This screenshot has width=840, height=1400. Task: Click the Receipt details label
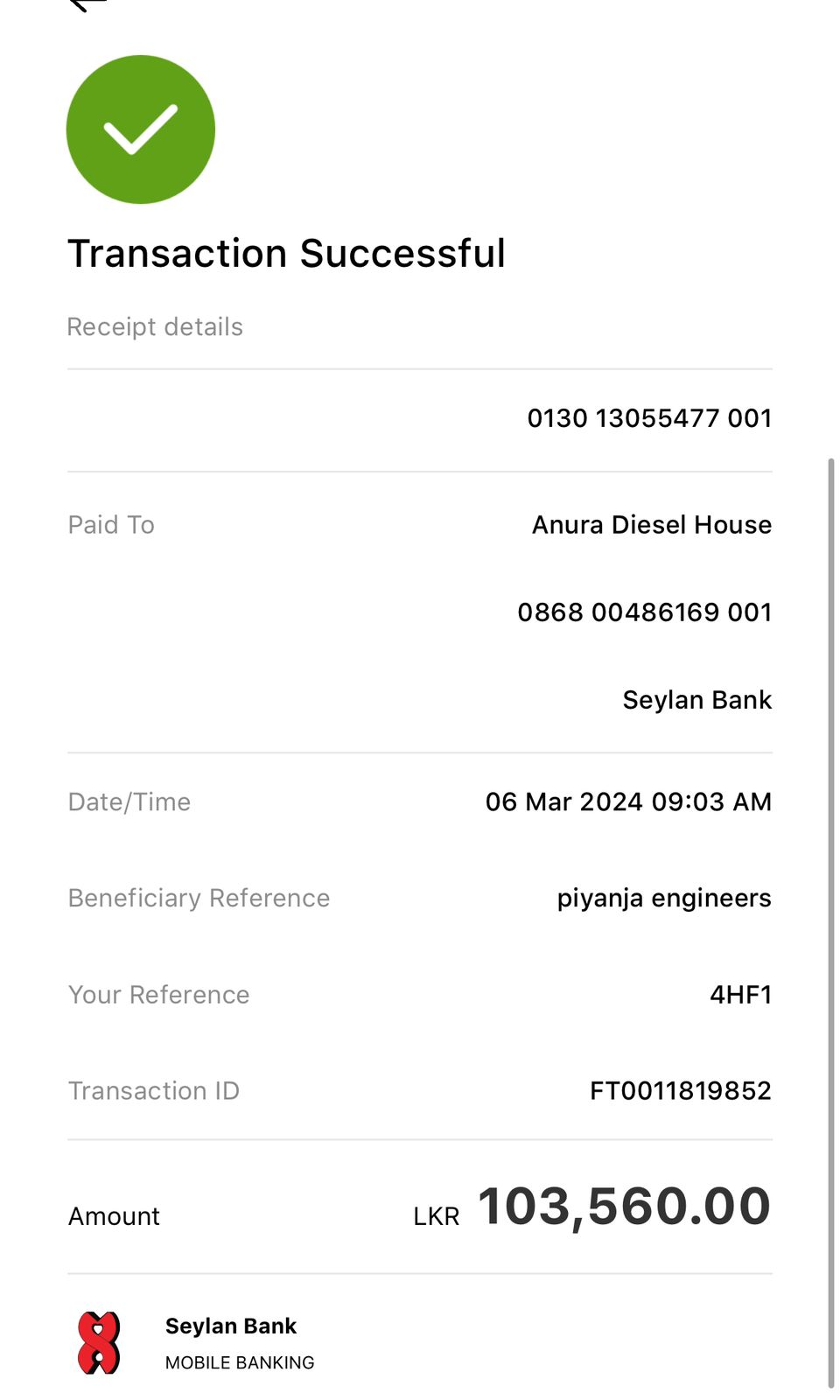pyautogui.click(x=155, y=327)
